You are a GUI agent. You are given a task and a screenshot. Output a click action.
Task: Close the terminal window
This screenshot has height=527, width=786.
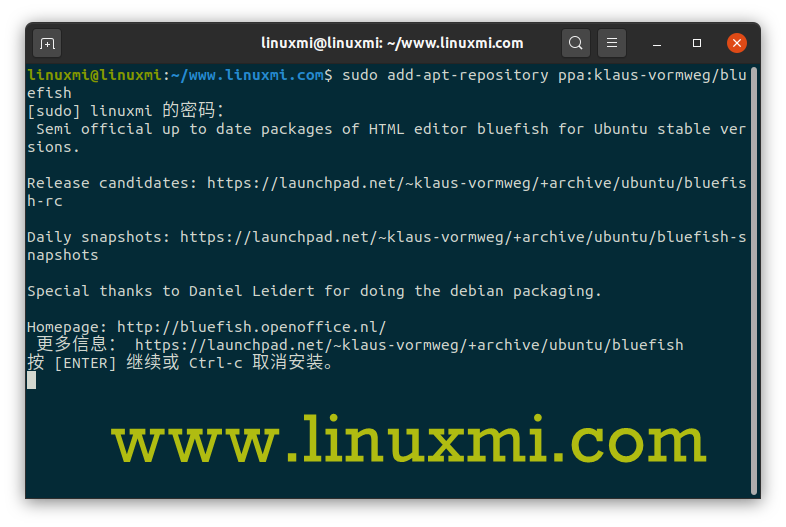tap(737, 43)
